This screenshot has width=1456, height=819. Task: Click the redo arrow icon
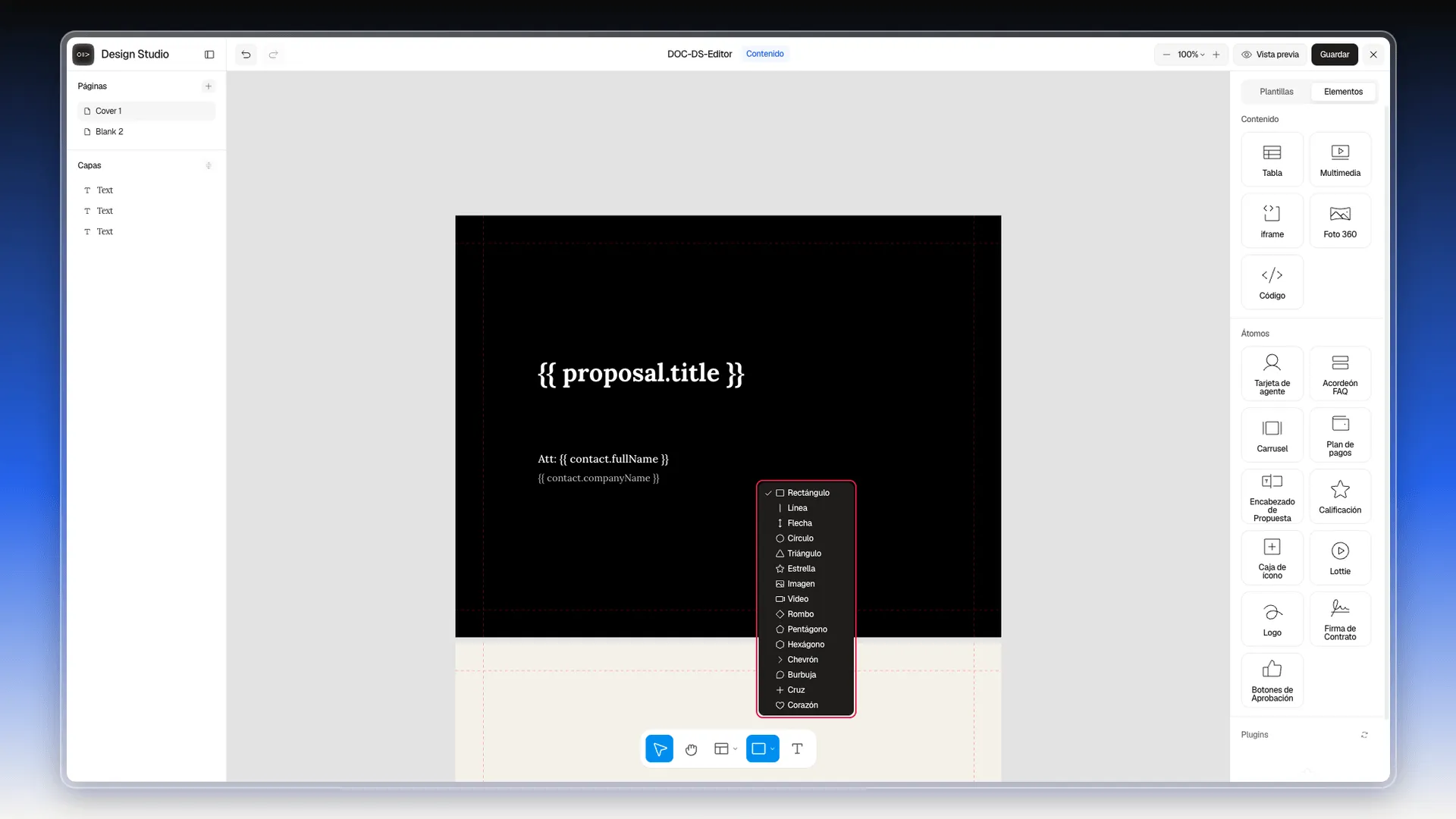pos(274,55)
